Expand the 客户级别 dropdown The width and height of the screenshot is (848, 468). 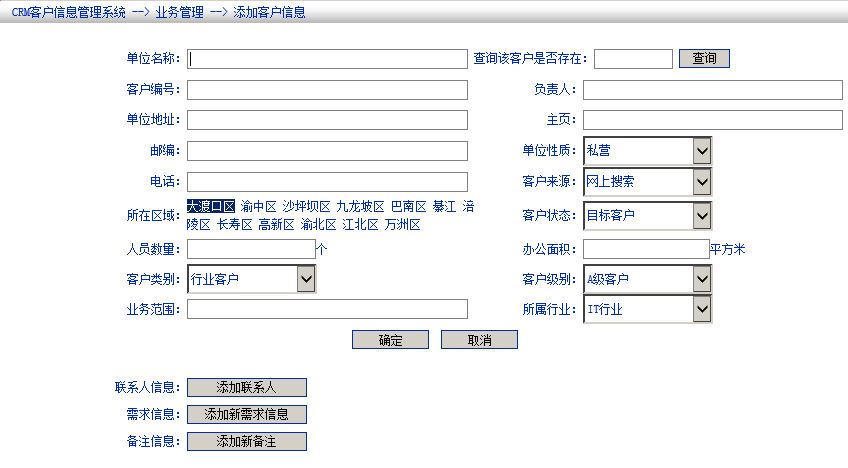pyautogui.click(x=702, y=279)
